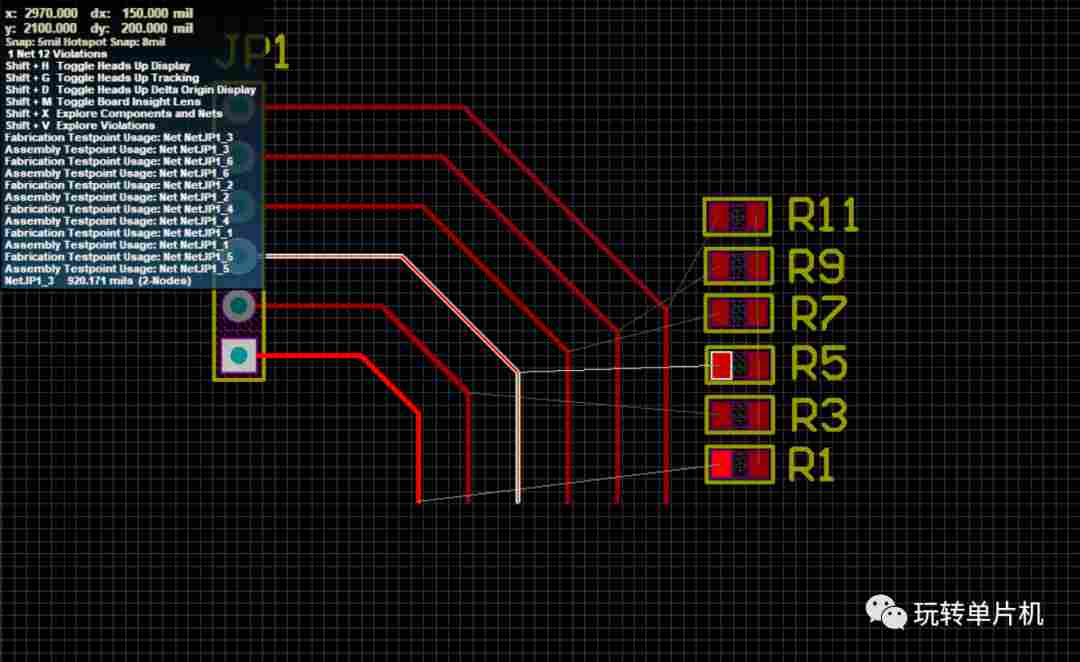This screenshot has width=1080, height=662.
Task: Select the R3 resistor footprint
Action: 739,415
